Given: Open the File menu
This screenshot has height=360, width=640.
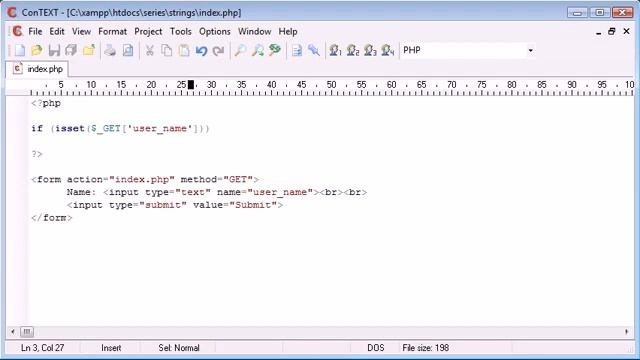Looking at the screenshot, I should click(x=35, y=31).
